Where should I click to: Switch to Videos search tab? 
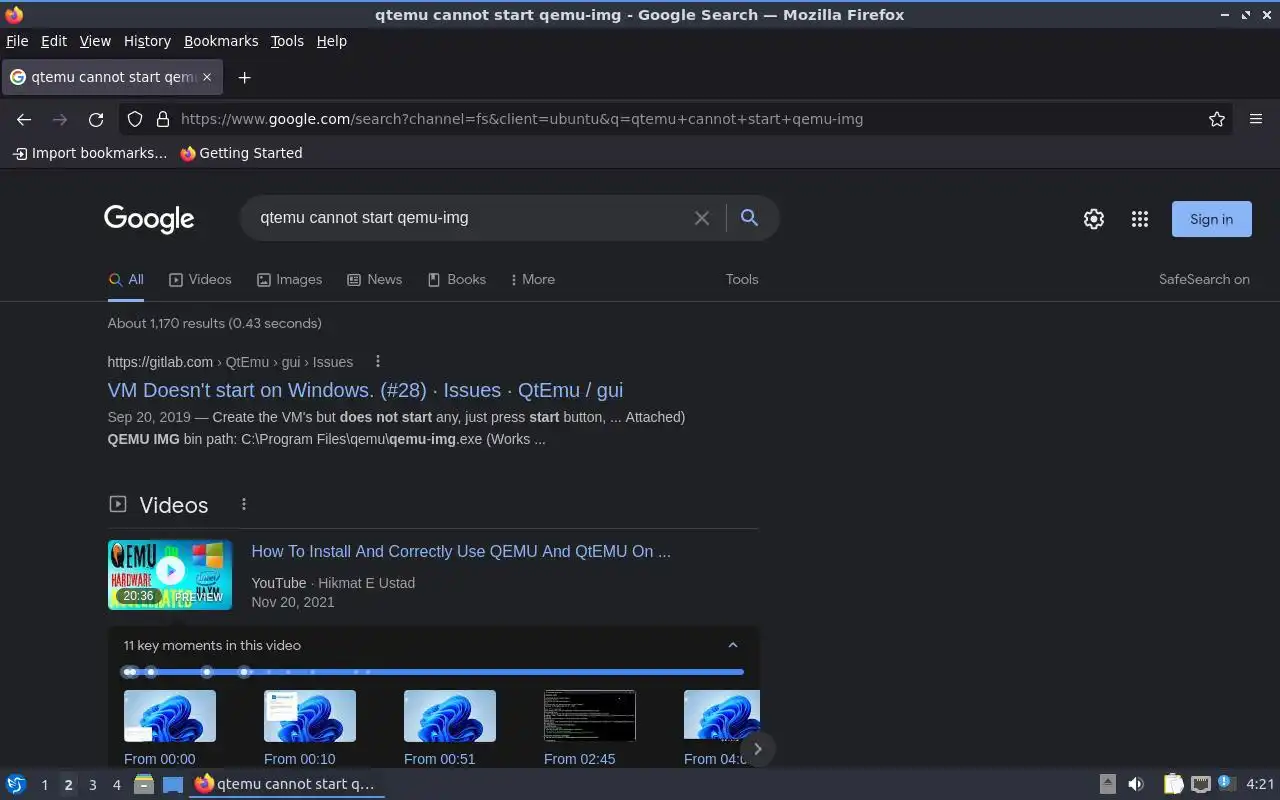(200, 279)
